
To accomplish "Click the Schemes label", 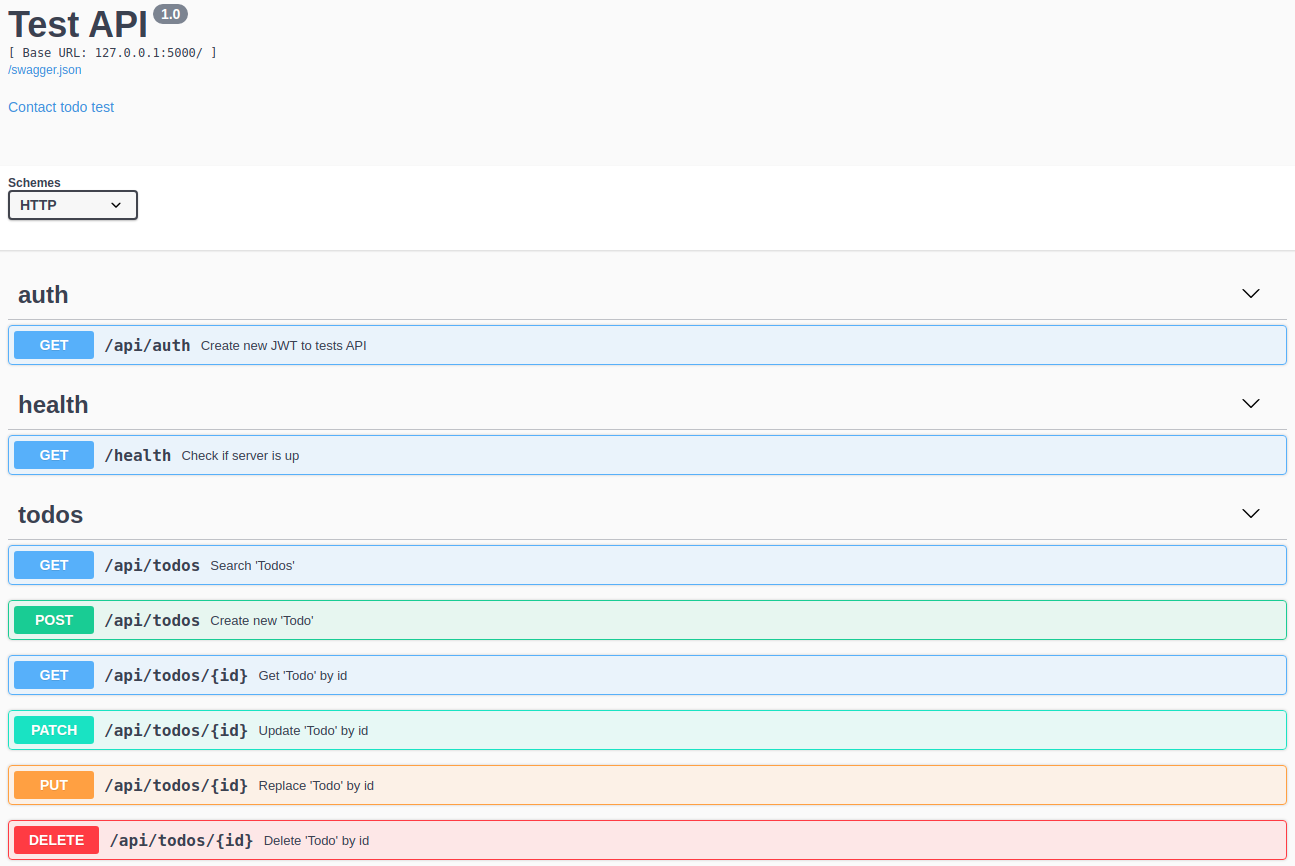I will pos(34,183).
